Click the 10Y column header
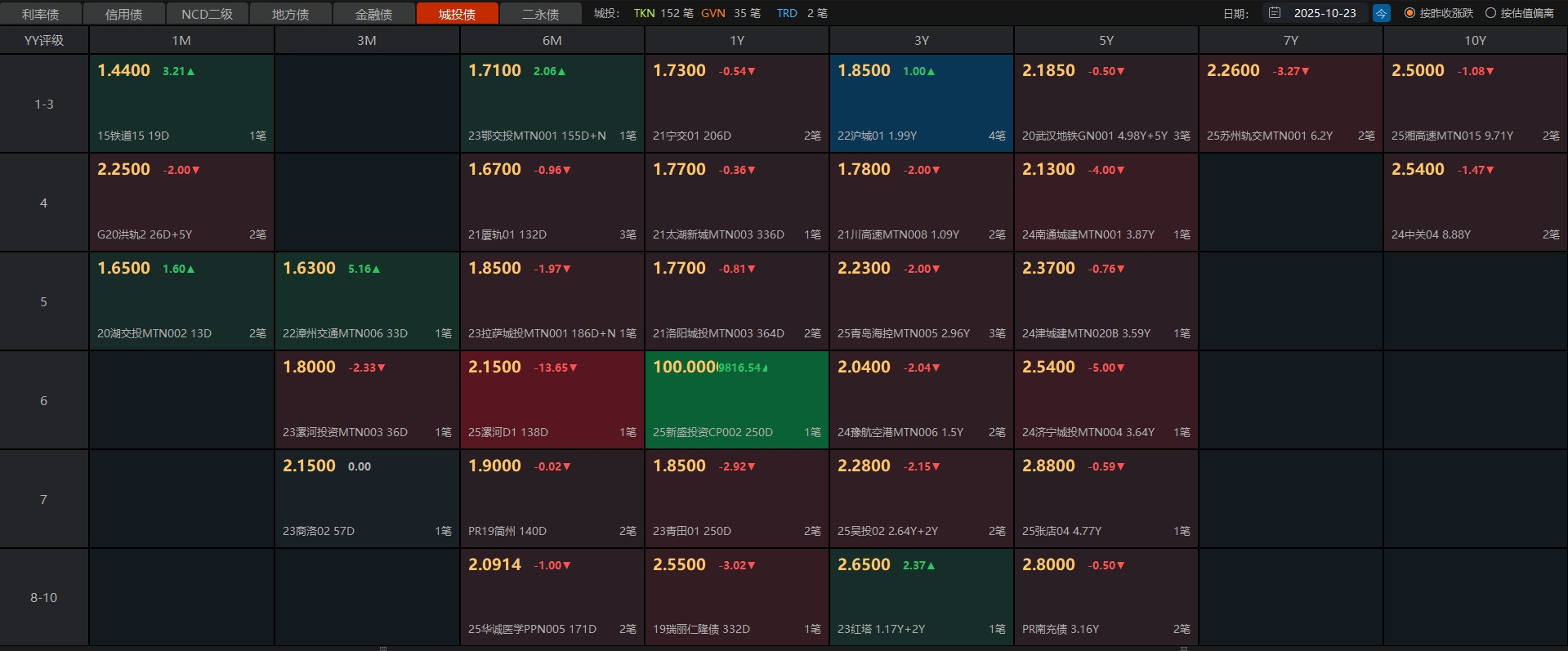 tap(1476, 40)
